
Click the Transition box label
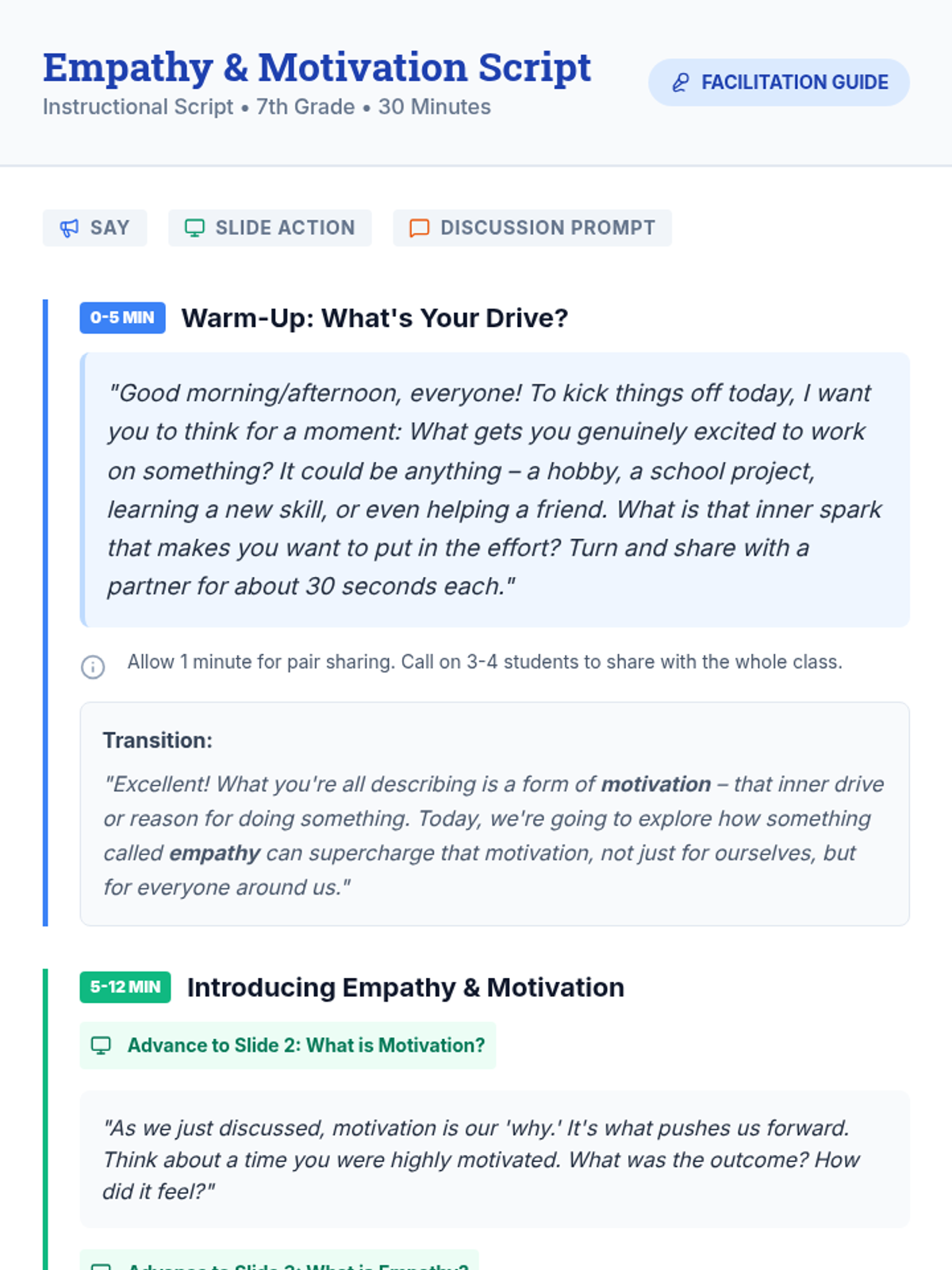158,740
